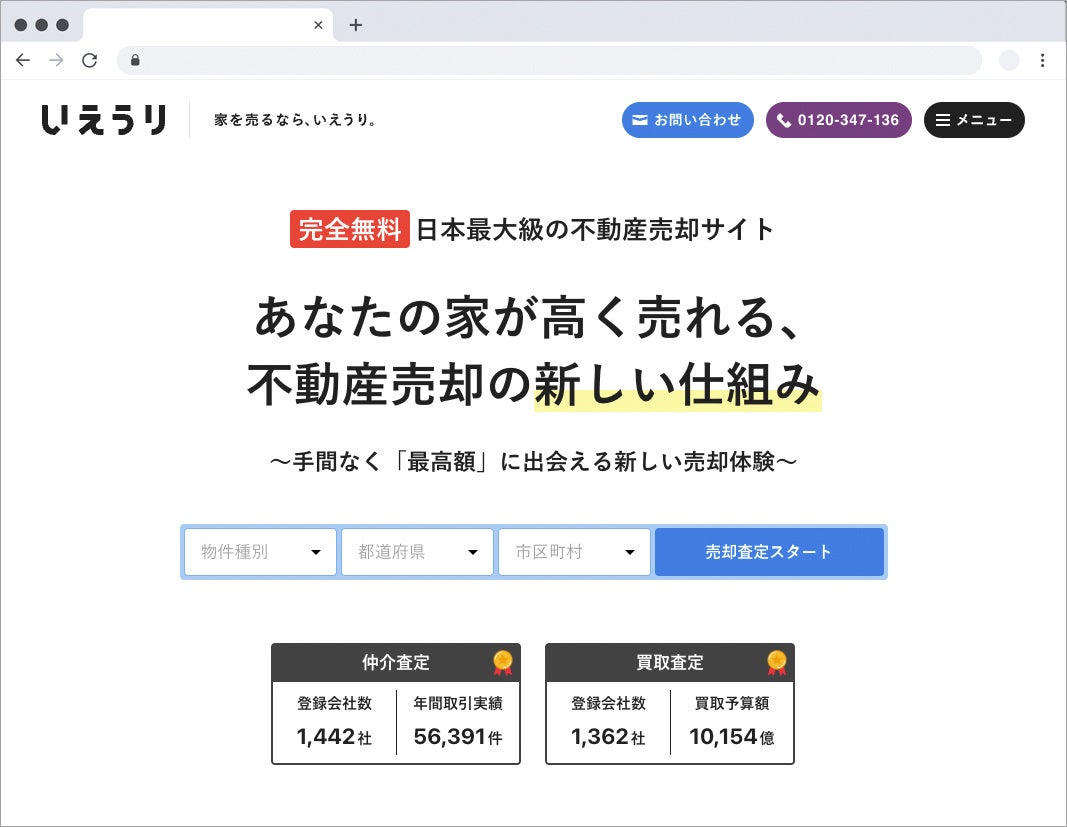Click the 1,362社 registered companies value
Image resolution: width=1067 pixels, height=827 pixels.
click(608, 736)
